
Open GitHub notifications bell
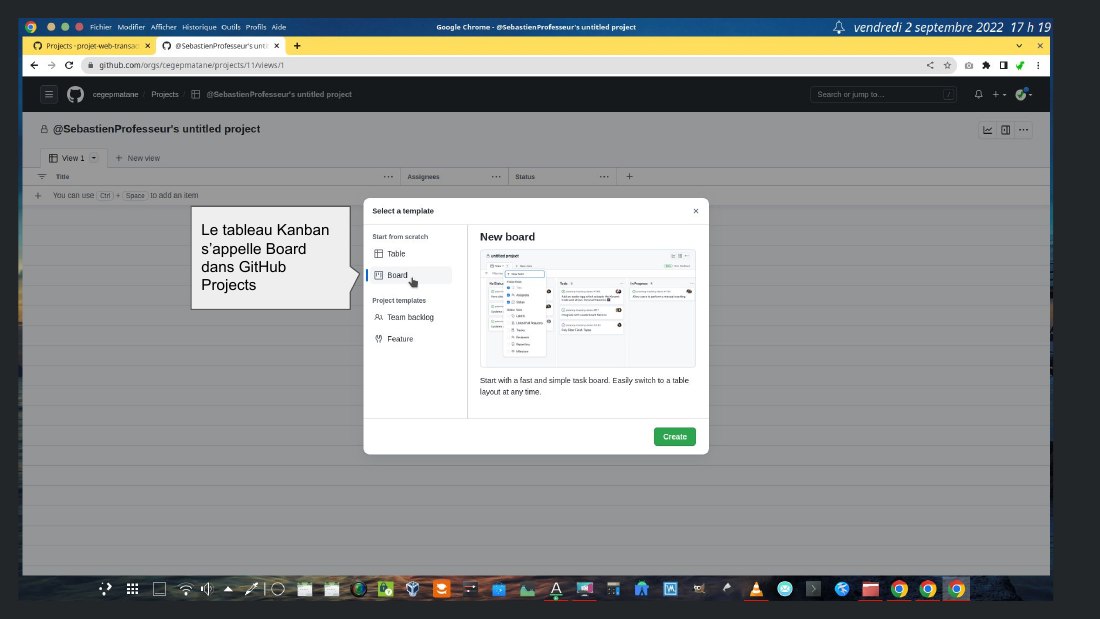tap(978, 94)
